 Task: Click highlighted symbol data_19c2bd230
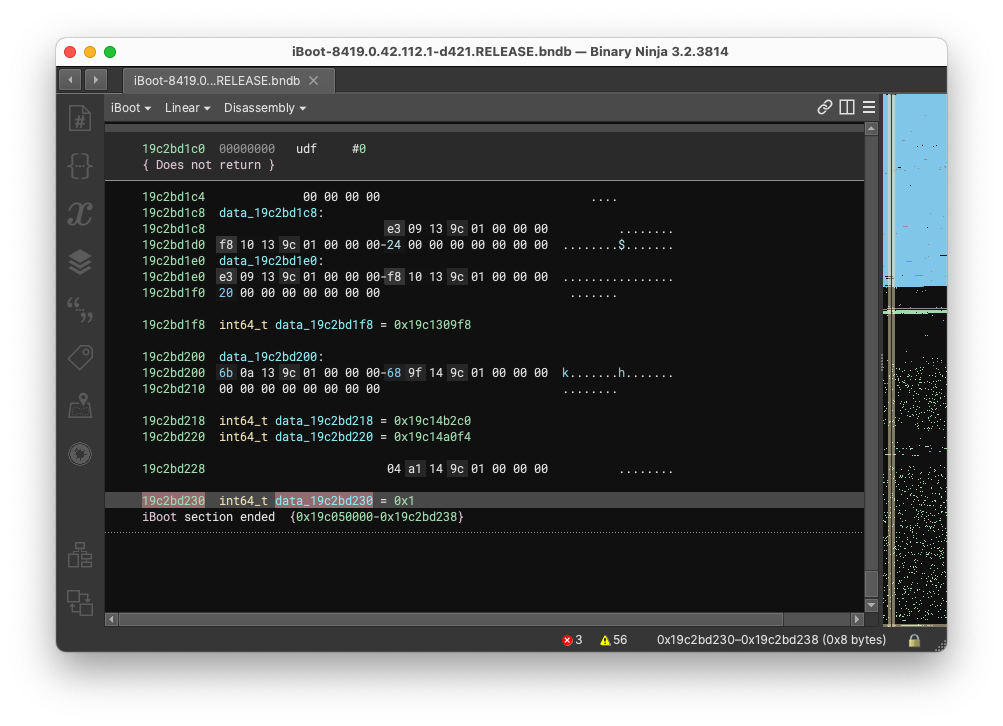[x=324, y=501]
